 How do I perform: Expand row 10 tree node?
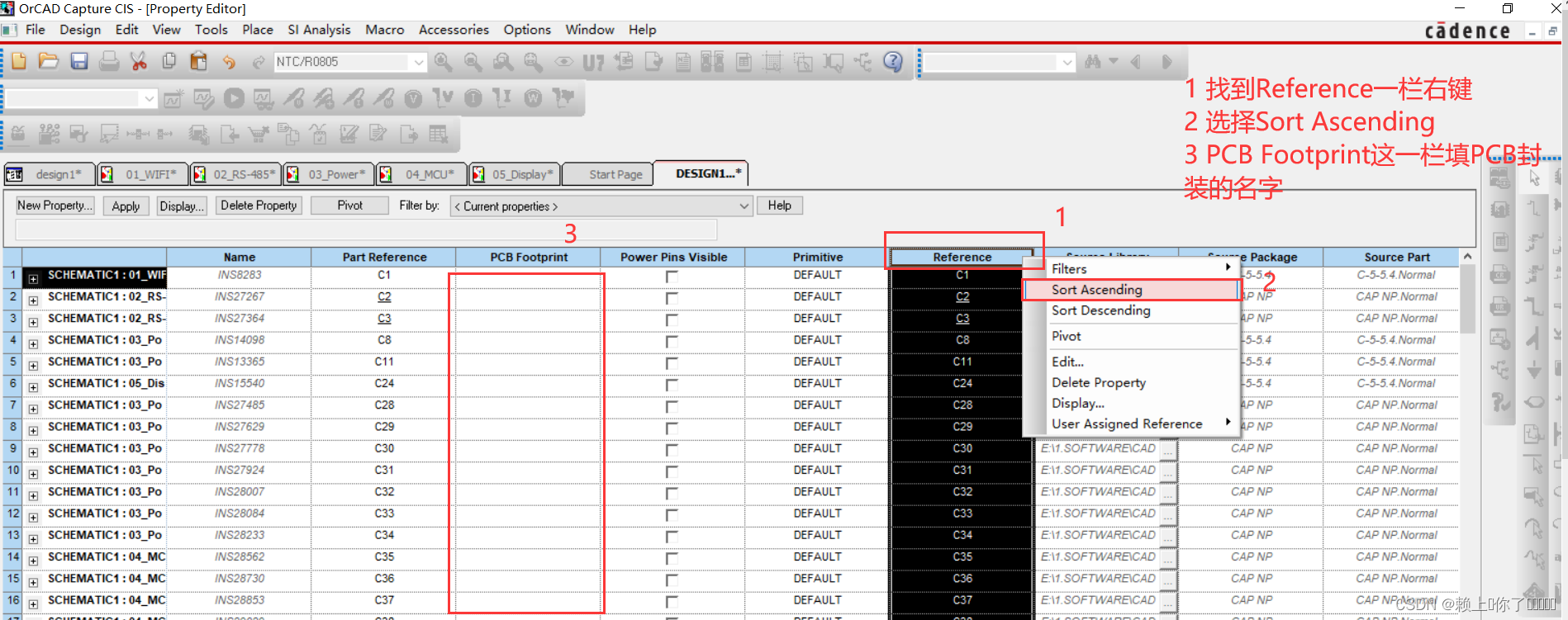pos(33,474)
